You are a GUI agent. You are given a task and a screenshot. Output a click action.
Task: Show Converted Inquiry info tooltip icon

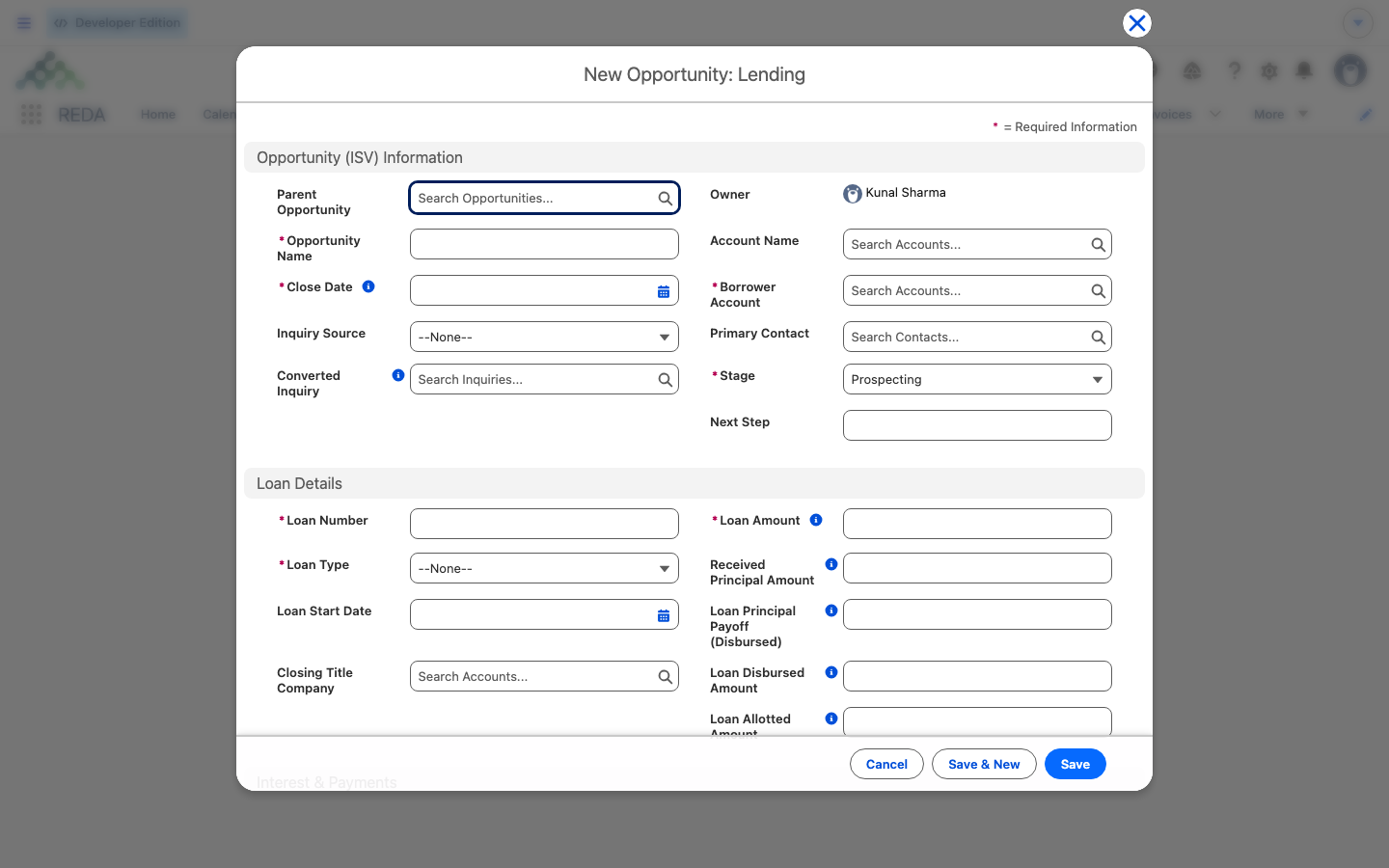tap(398, 375)
